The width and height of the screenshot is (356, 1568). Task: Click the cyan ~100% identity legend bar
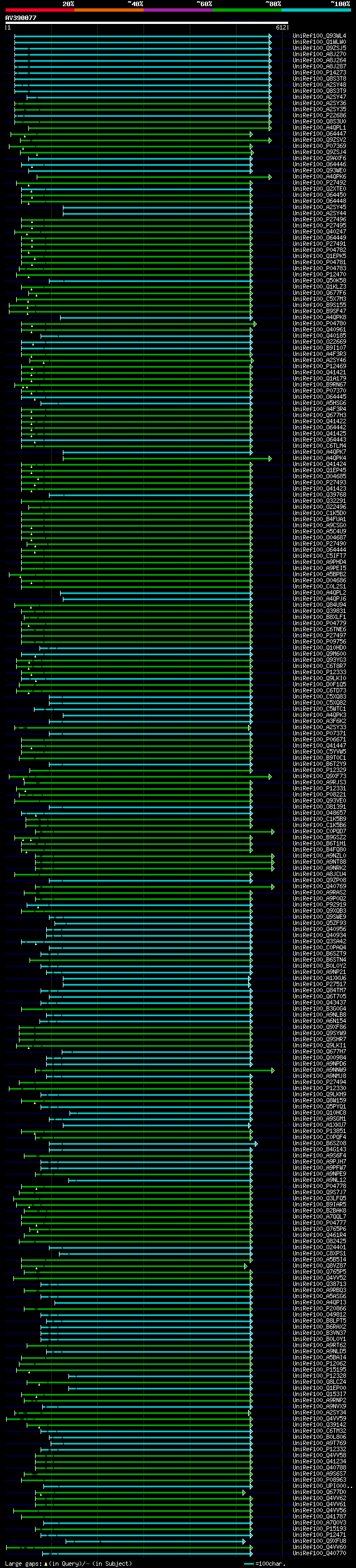coord(316,10)
